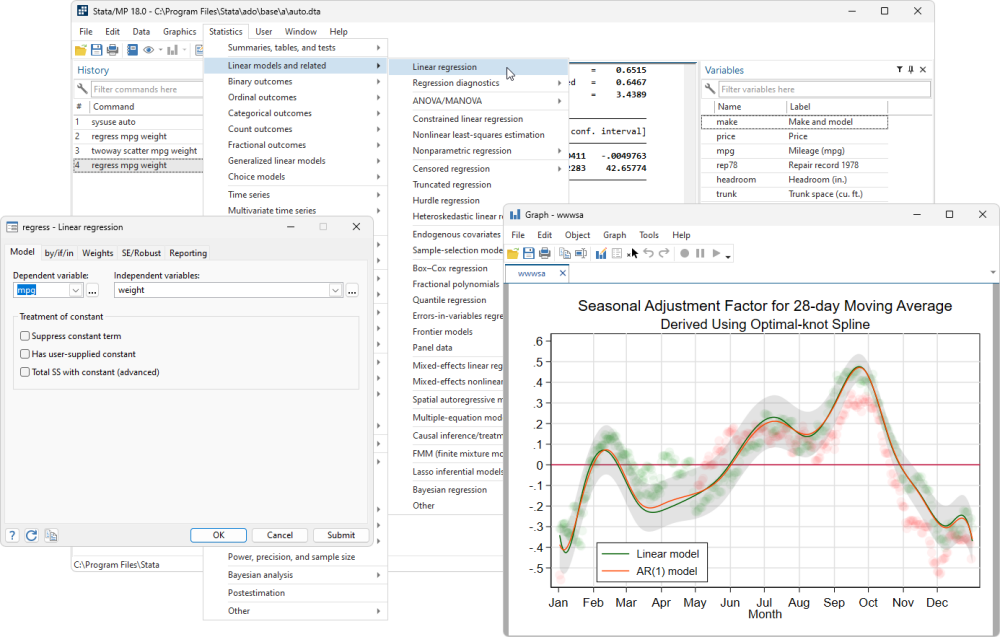Click the Undo arrow in graph toolbar

(x=649, y=253)
